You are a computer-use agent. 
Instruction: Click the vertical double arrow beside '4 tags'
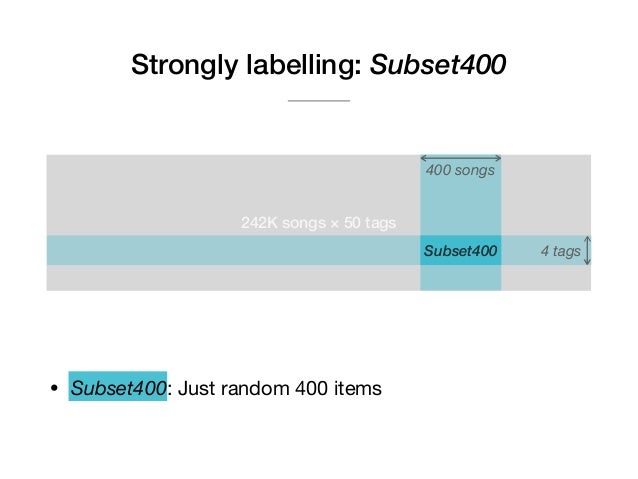tap(587, 250)
